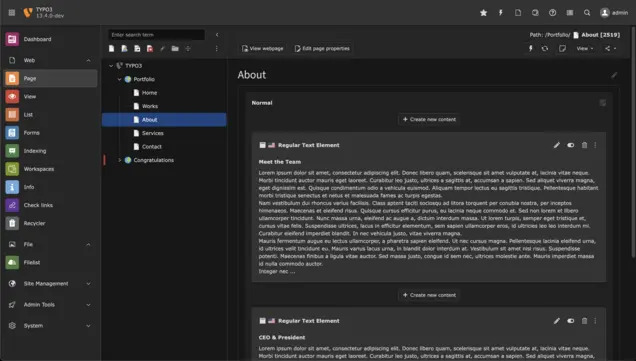
Task: Select Services page in the tree
Action: point(153,133)
